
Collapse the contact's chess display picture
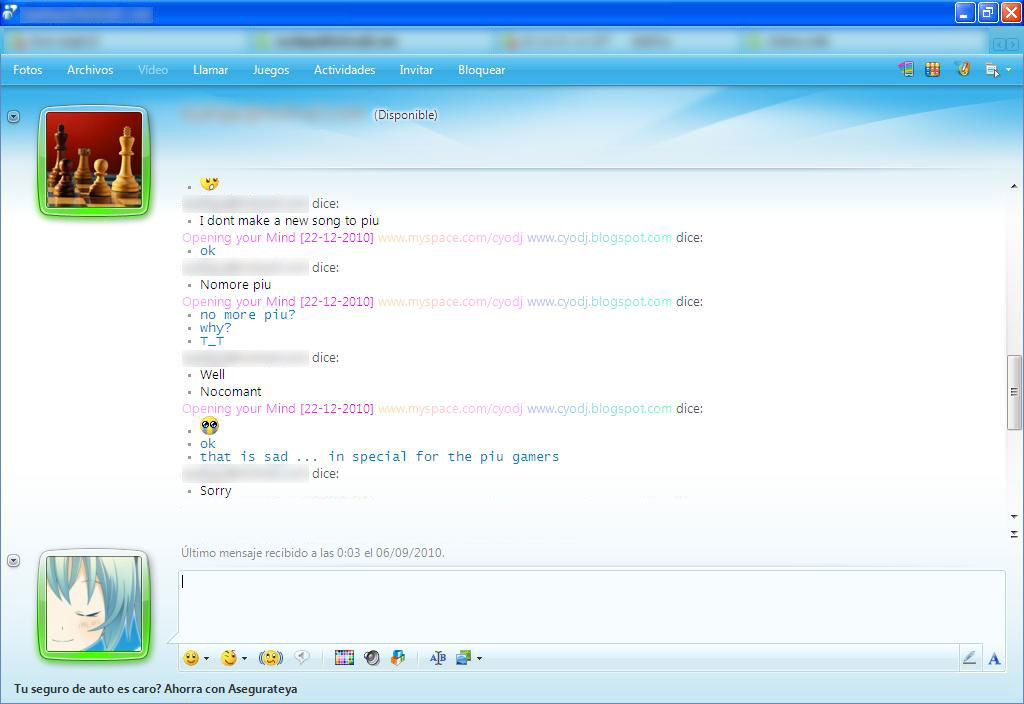(14, 117)
